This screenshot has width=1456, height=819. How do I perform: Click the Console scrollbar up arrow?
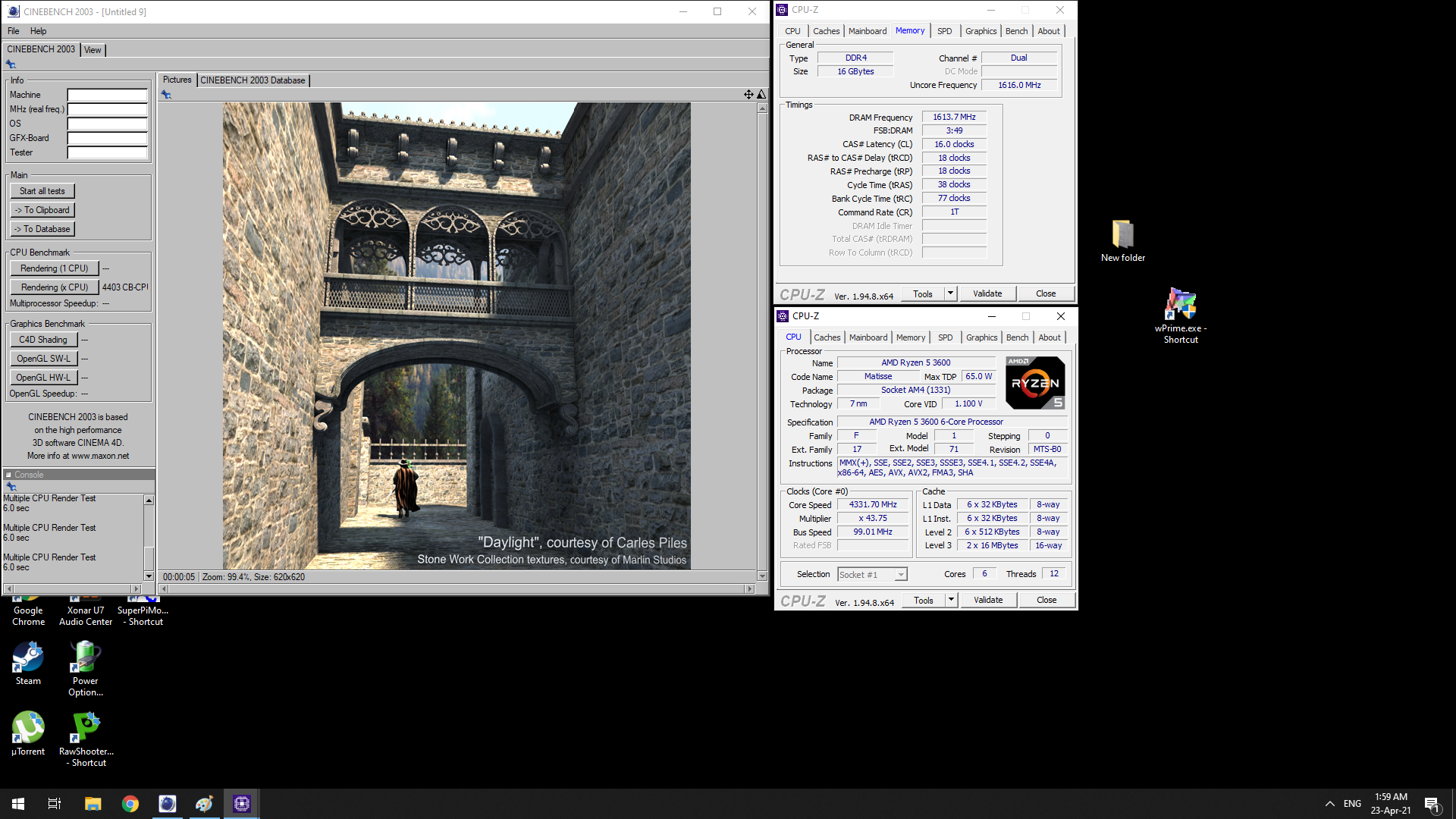[149, 500]
